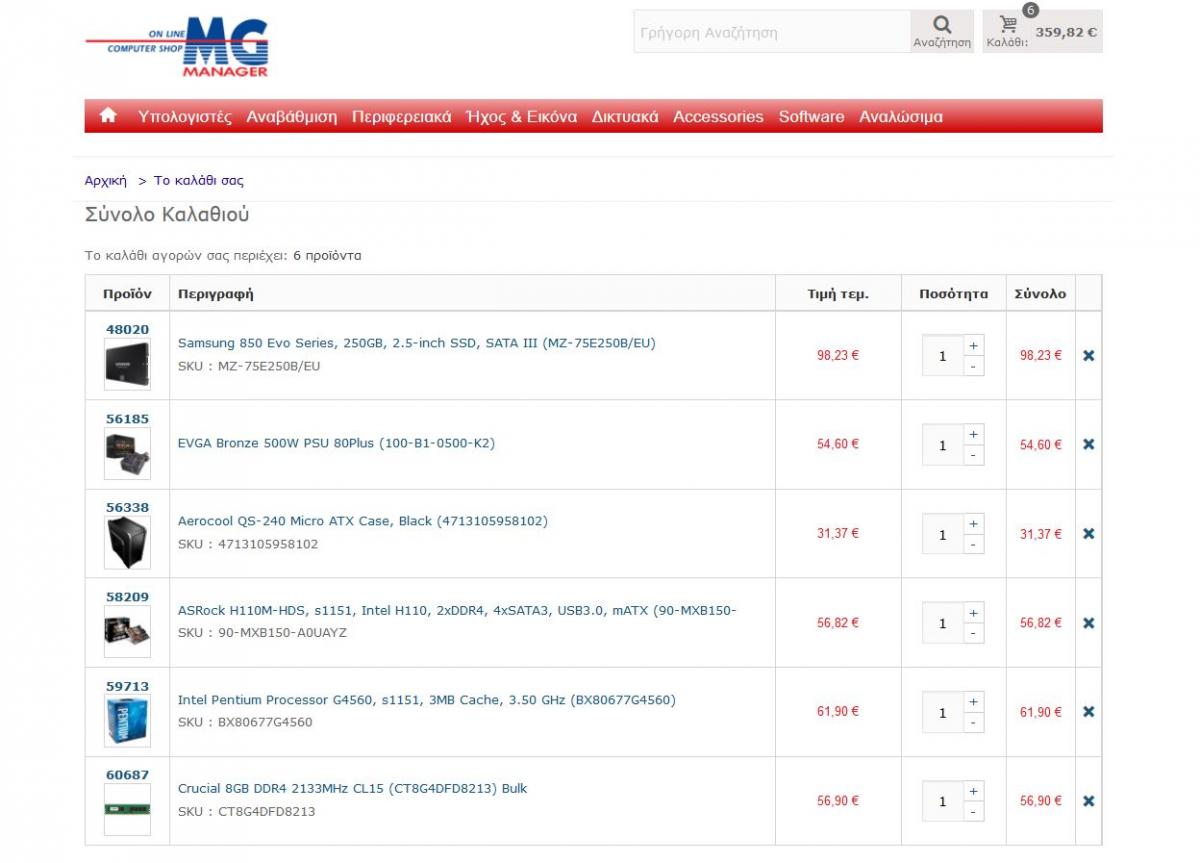Edit quantity field for EVGA Bronze PSU

(x=943, y=445)
